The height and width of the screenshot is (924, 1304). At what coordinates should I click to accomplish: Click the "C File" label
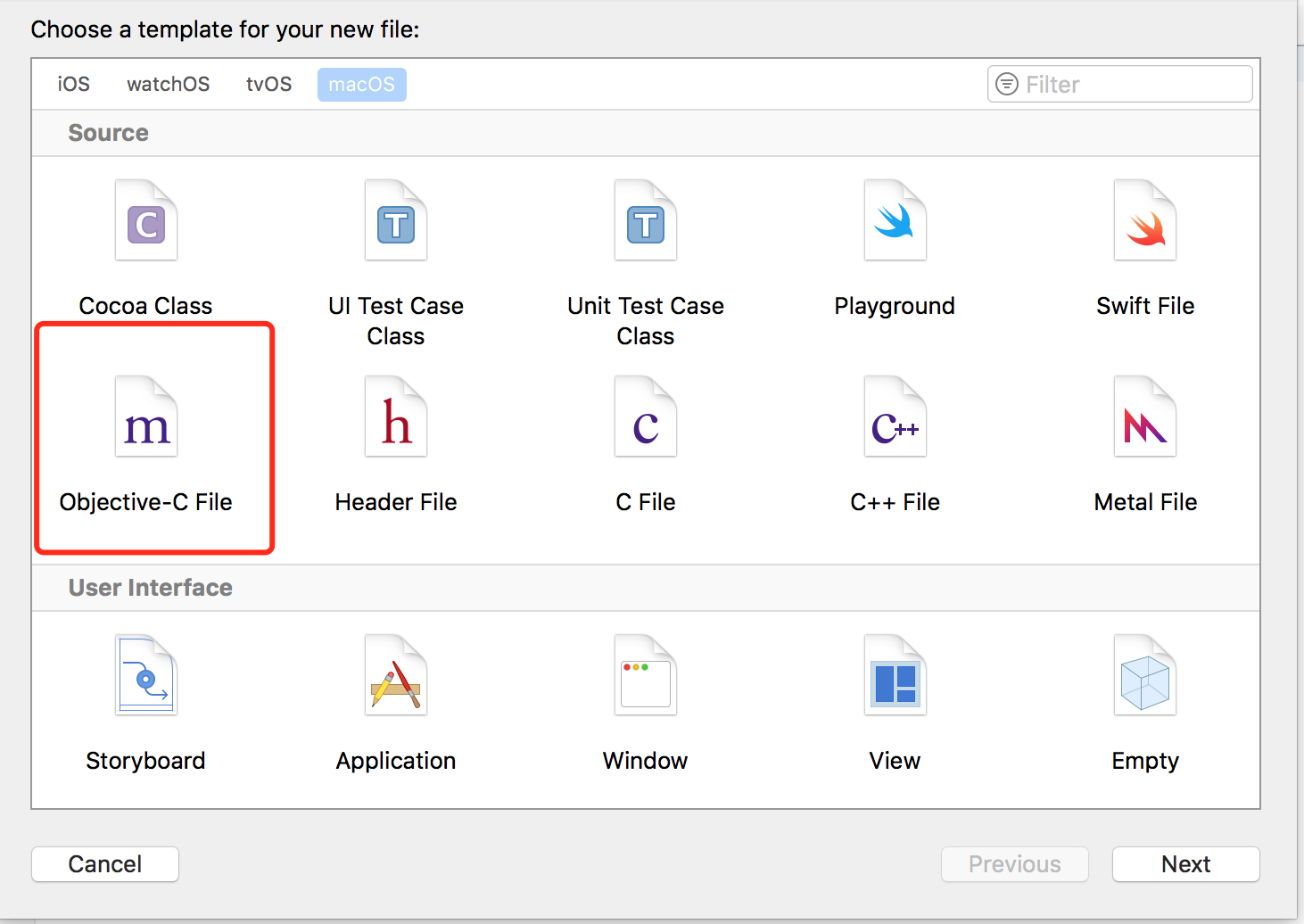point(646,502)
